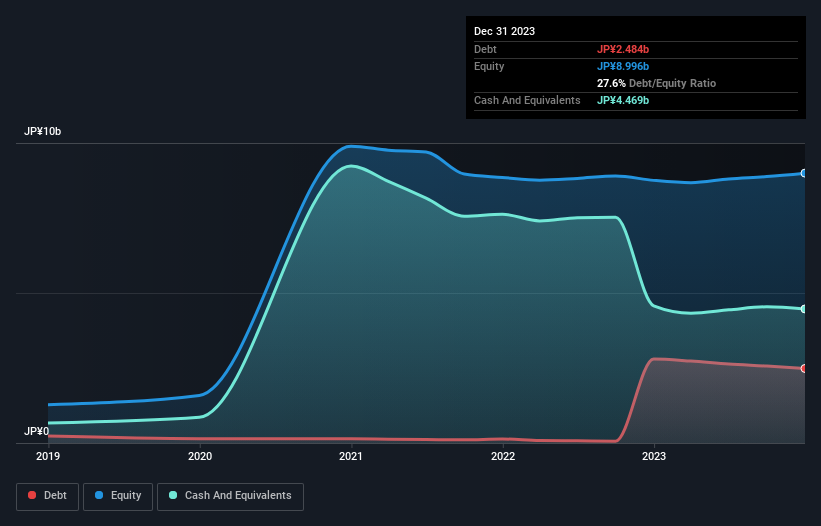Select the blue Equity endpoint marker on chart

pyautogui.click(x=804, y=173)
